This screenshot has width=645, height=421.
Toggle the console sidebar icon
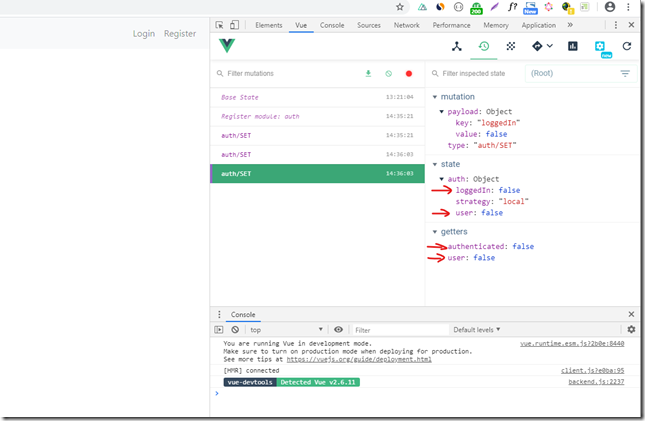(219, 330)
